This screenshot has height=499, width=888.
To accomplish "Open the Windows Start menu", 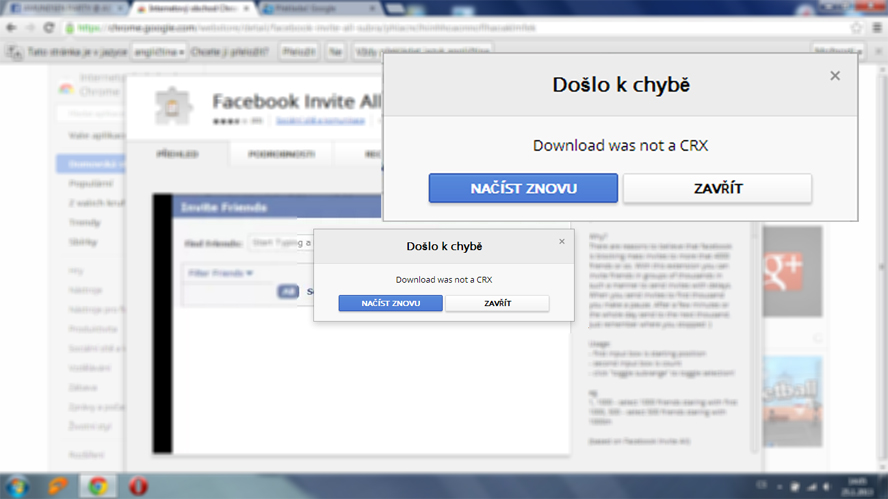I will point(17,486).
